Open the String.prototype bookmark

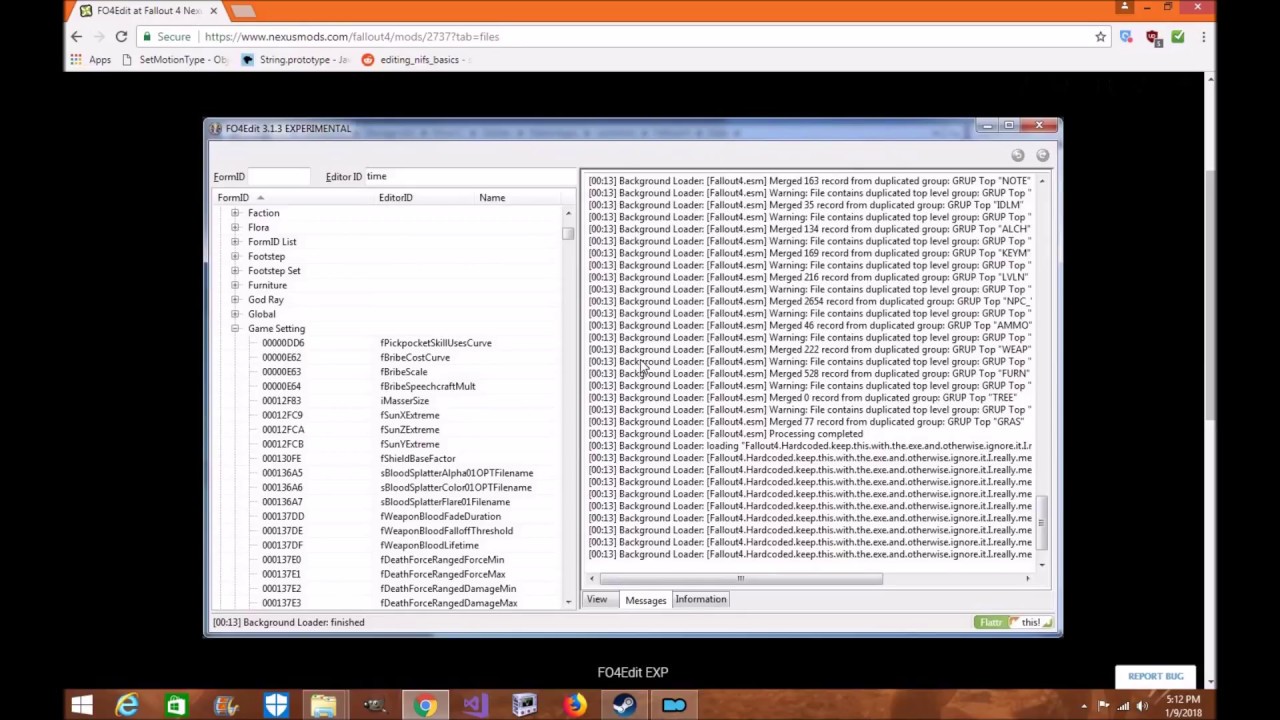(295, 60)
